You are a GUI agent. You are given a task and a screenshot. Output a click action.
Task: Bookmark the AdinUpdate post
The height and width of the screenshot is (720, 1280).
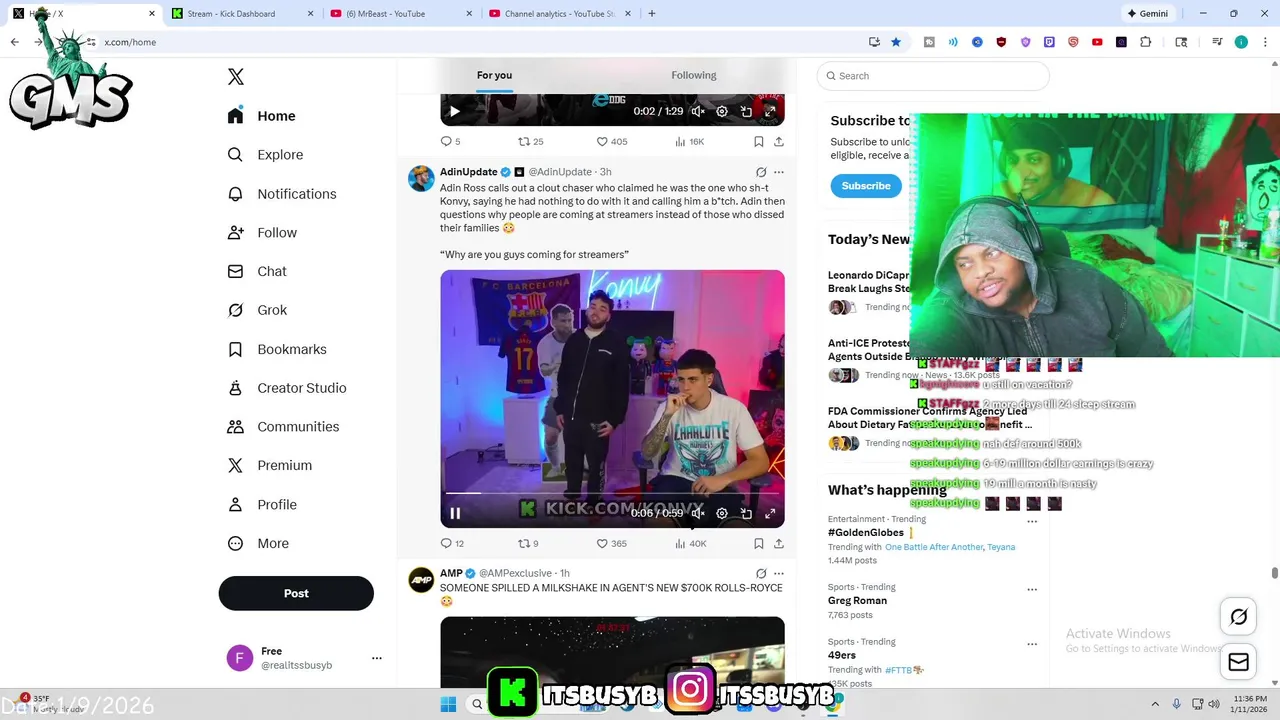tap(759, 544)
